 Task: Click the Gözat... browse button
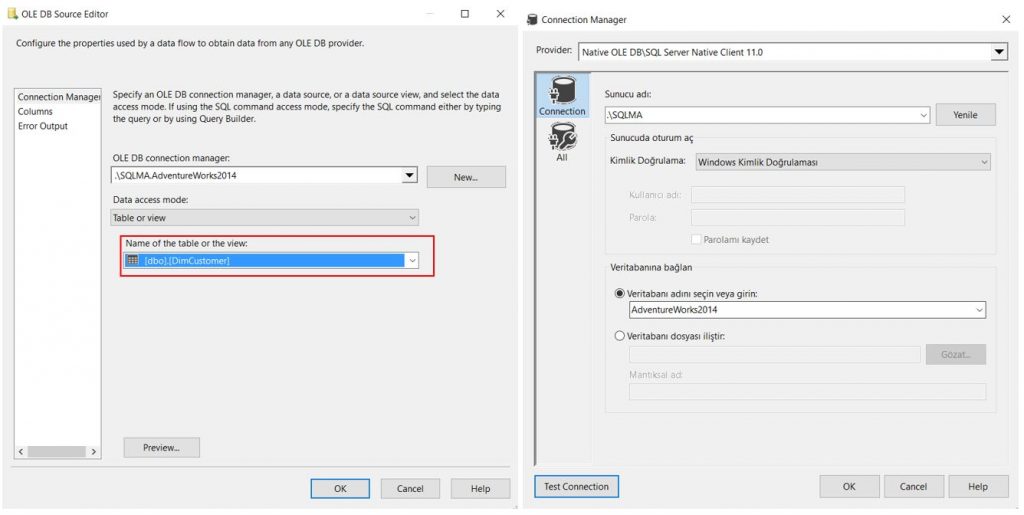(955, 354)
